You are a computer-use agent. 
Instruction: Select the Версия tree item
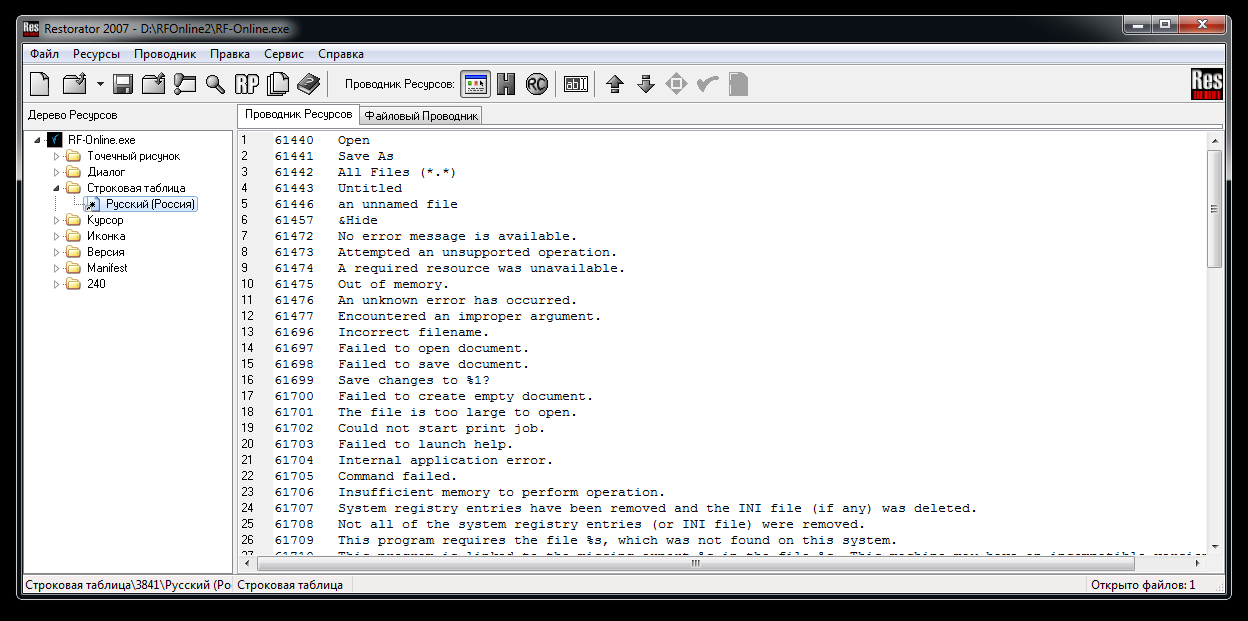105,252
